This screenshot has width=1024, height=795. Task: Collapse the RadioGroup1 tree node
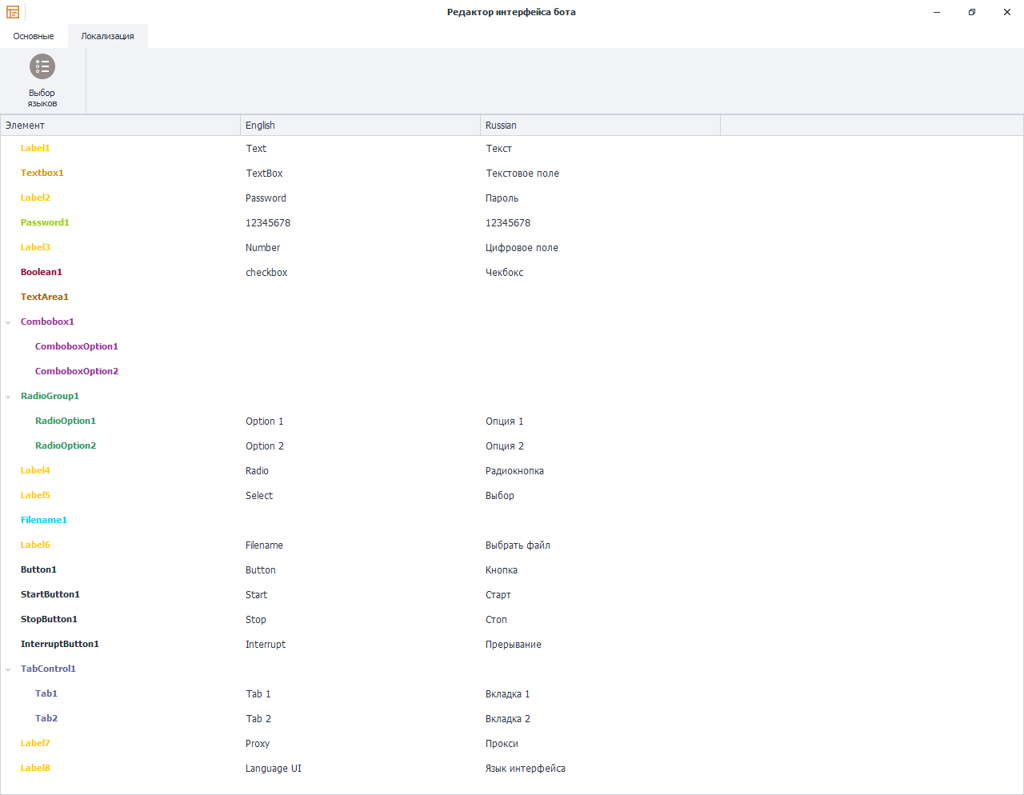click(x=9, y=397)
